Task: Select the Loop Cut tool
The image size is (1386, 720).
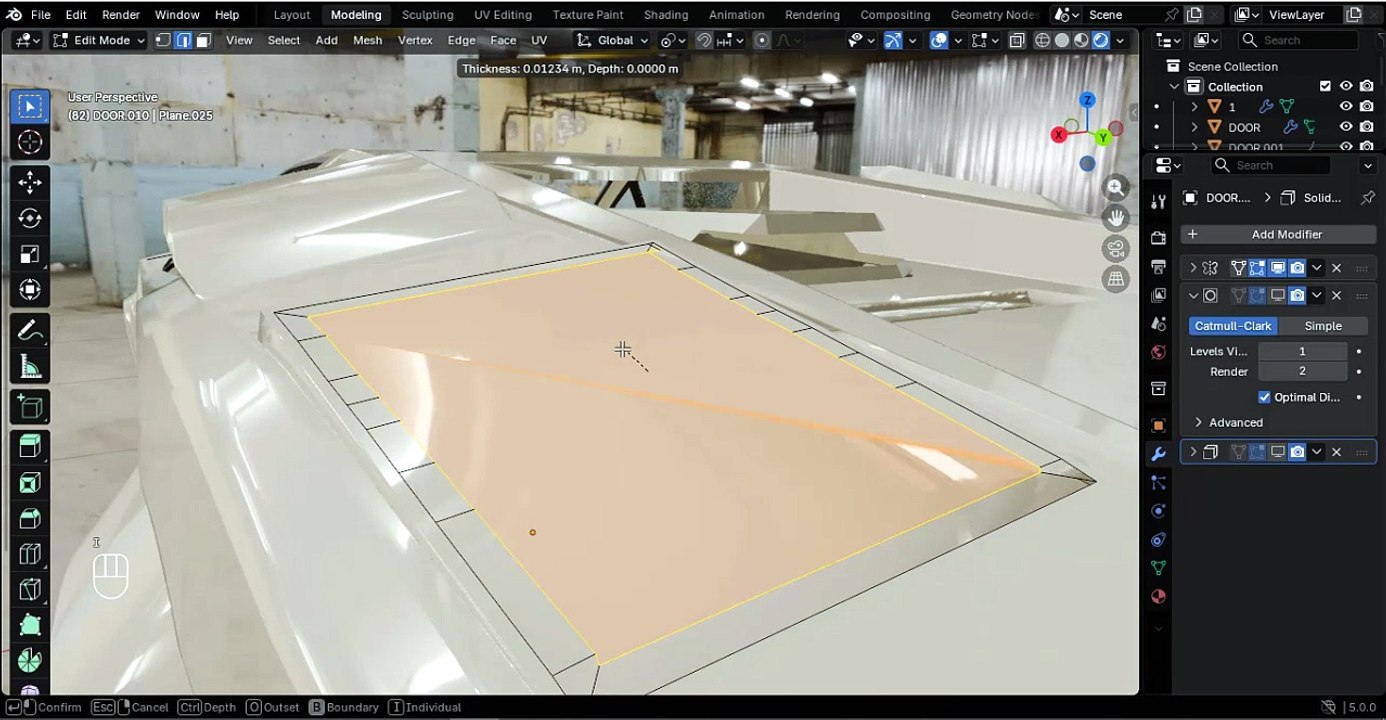Action: [30, 554]
